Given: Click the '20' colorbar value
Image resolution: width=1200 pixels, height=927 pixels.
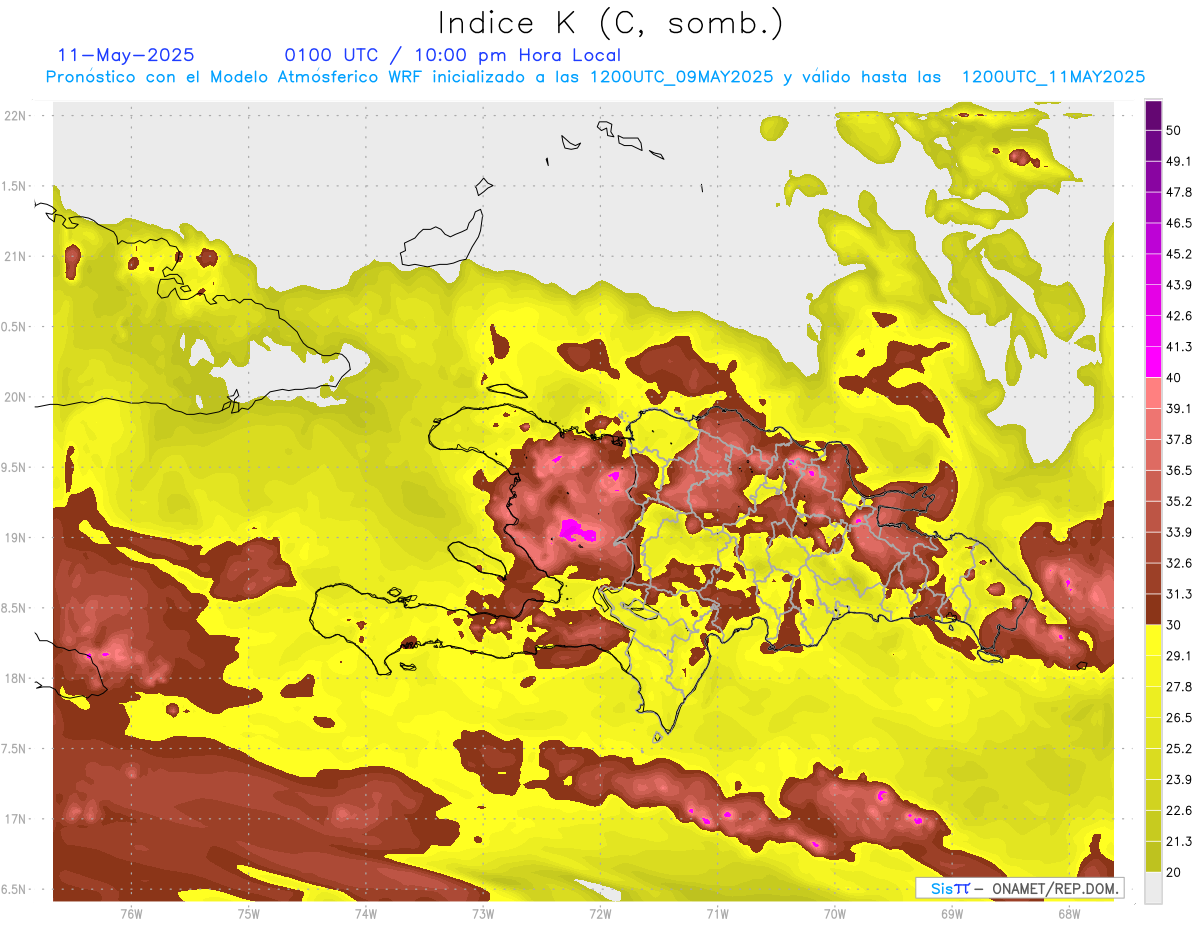Looking at the screenshot, I should [x=1174, y=872].
